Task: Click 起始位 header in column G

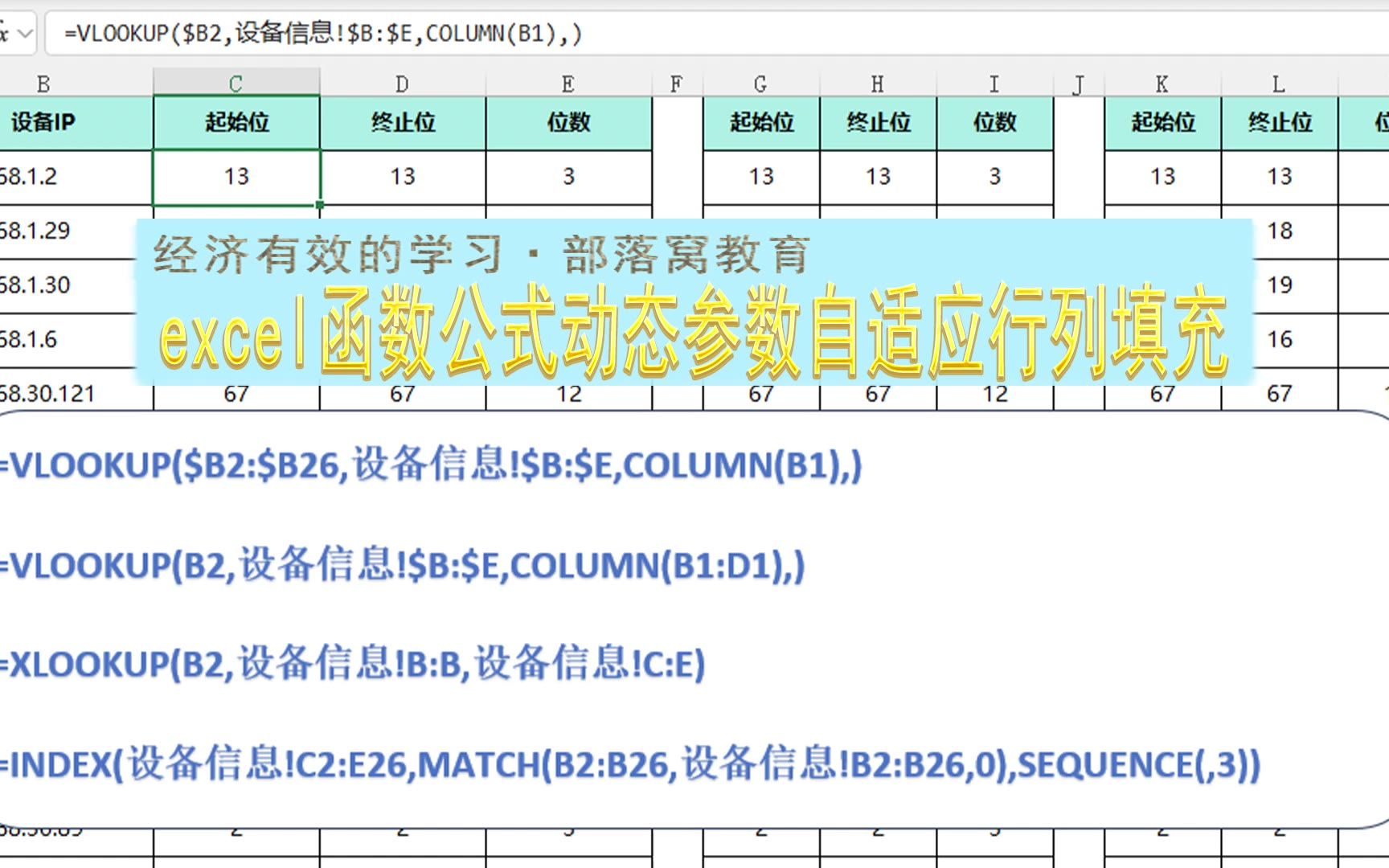Action: [x=761, y=123]
